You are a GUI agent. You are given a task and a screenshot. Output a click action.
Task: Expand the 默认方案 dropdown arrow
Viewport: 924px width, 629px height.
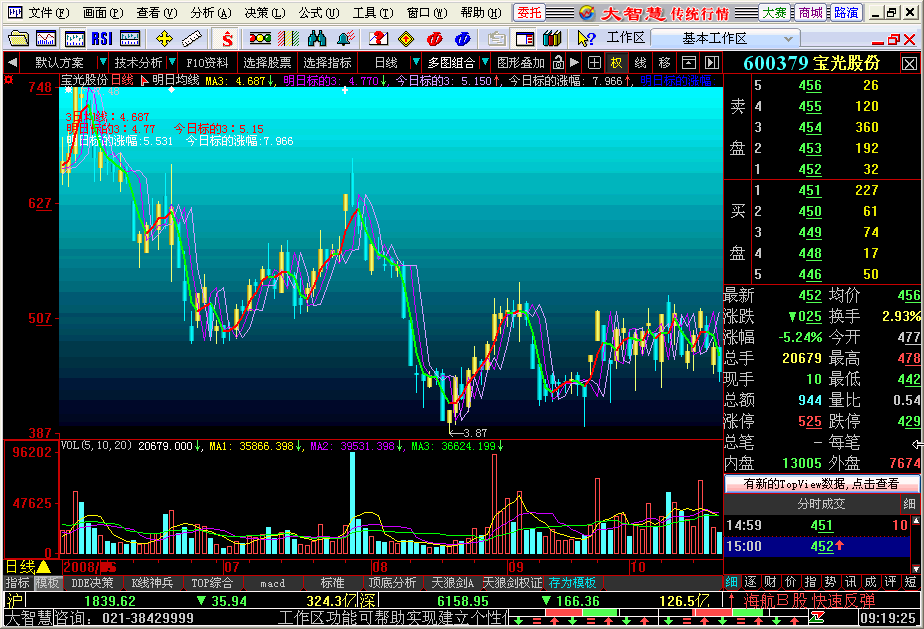point(103,62)
